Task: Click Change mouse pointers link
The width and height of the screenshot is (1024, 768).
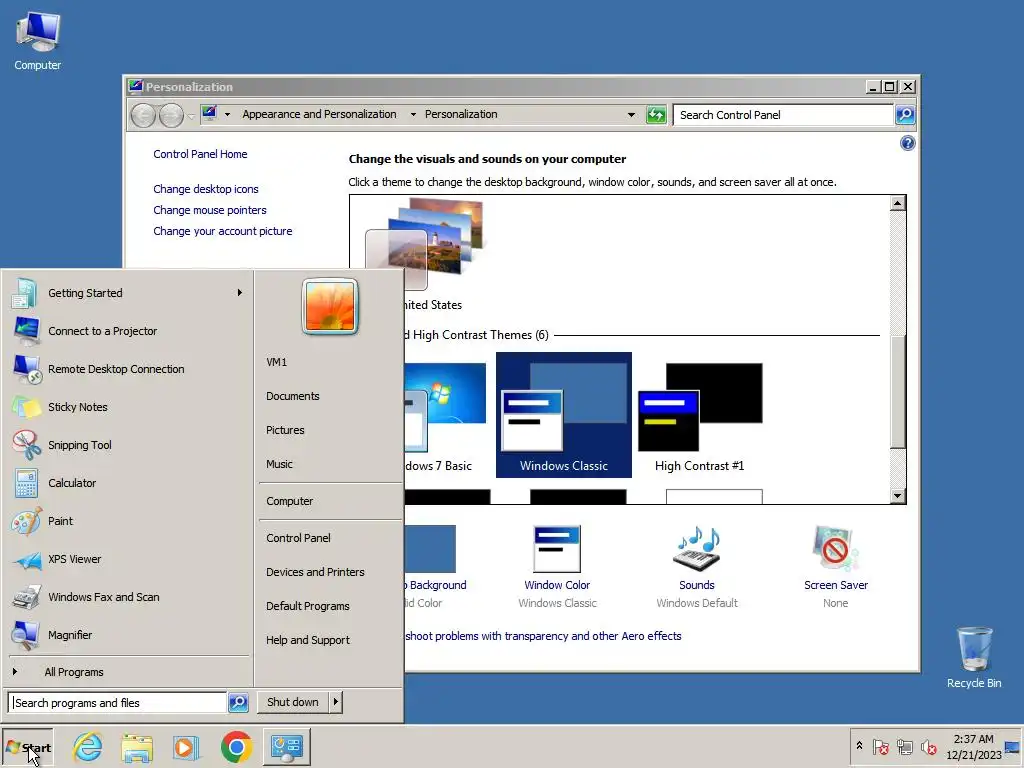Action: click(210, 210)
